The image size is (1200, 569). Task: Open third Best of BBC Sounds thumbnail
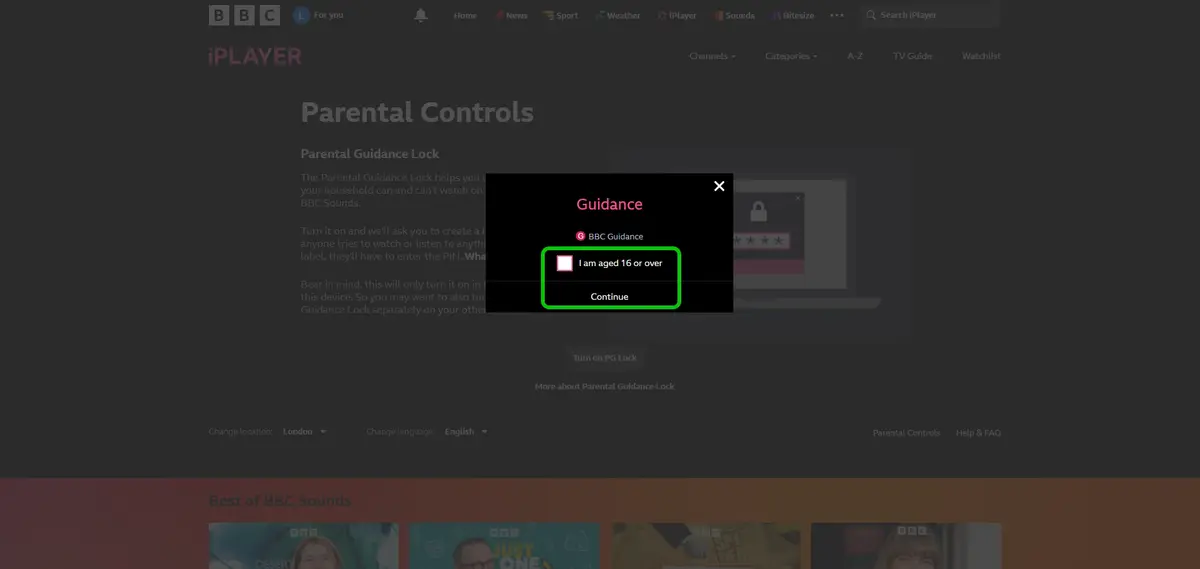point(707,546)
